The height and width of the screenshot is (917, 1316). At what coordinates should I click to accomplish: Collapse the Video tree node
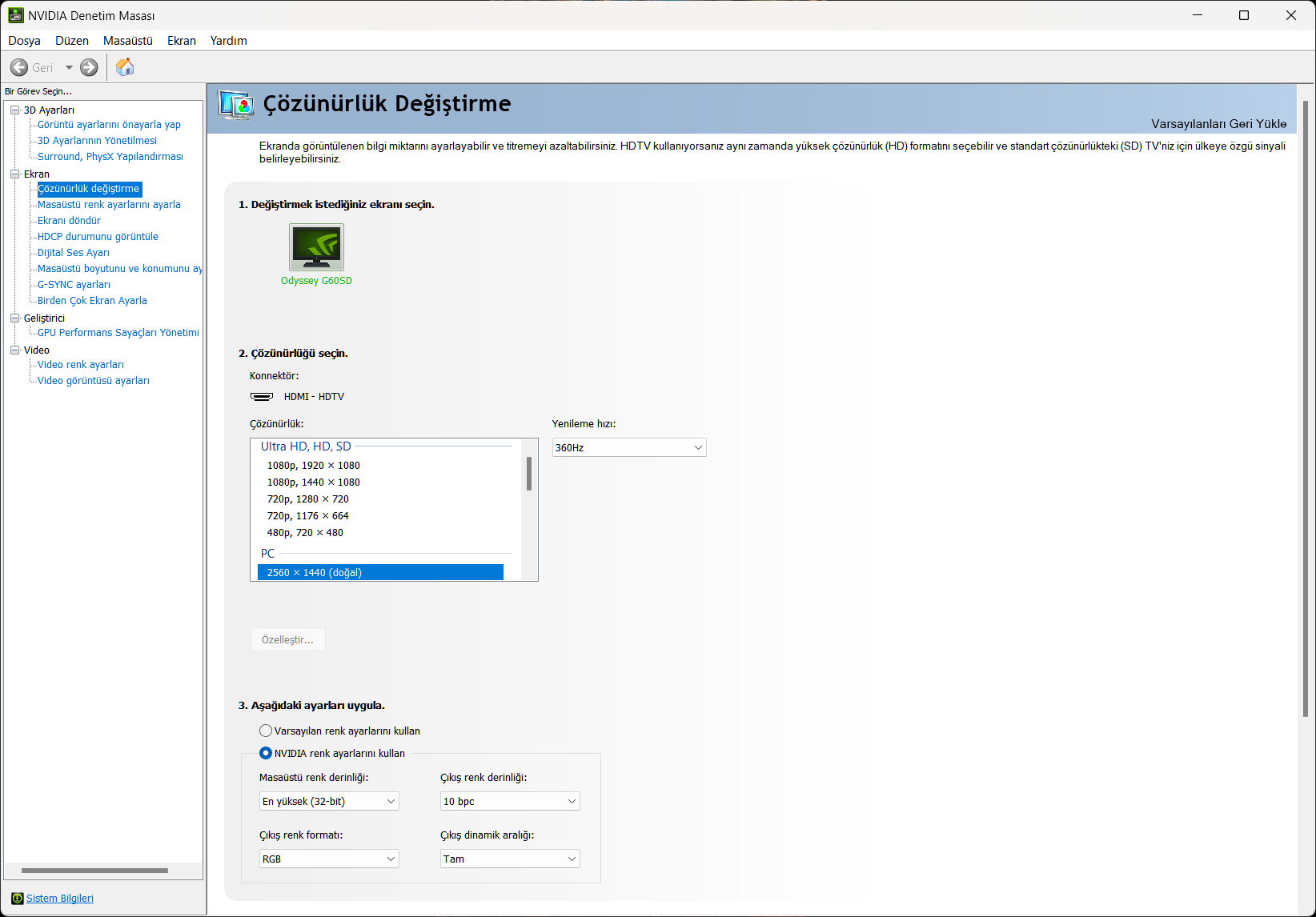click(14, 350)
